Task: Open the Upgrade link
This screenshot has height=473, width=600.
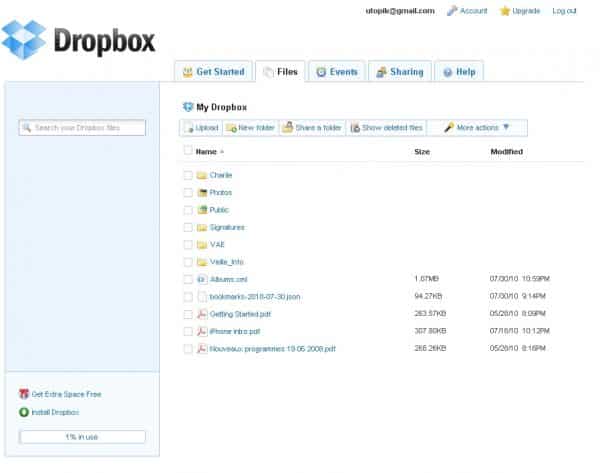Action: click(526, 11)
